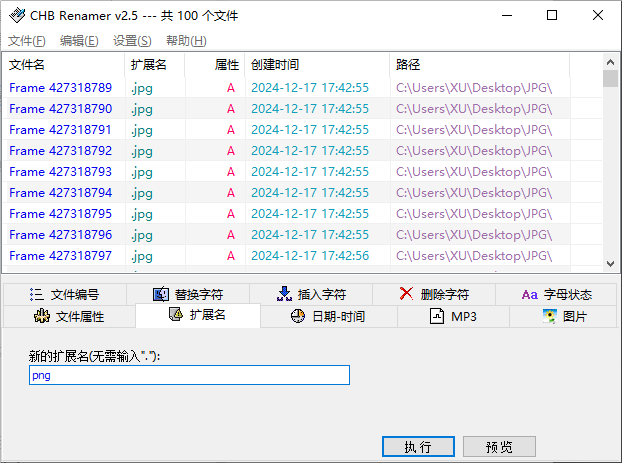Click the MP3 document icon
Screen dimensions: 622x463
click(x=437, y=316)
